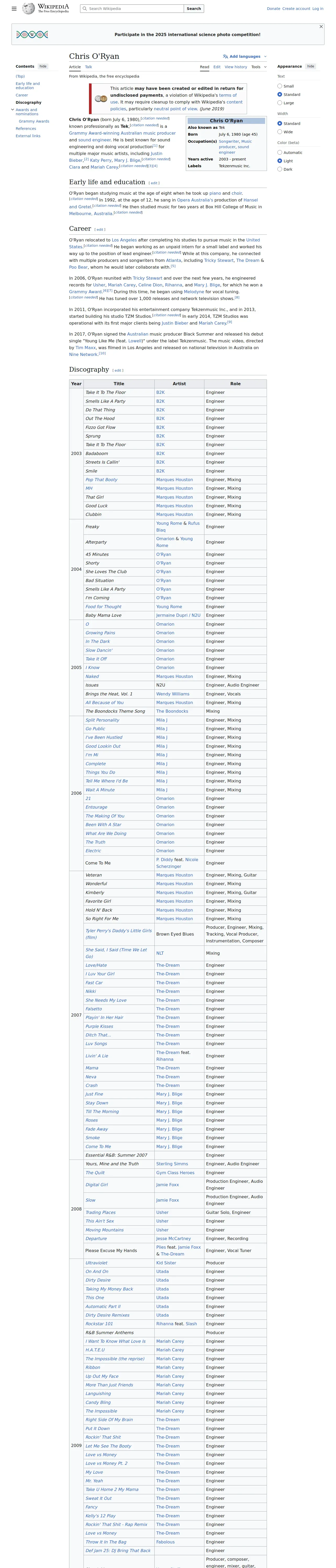Open Pop That Booty song link
Screen dimensions: 336x1568
(x=101, y=480)
